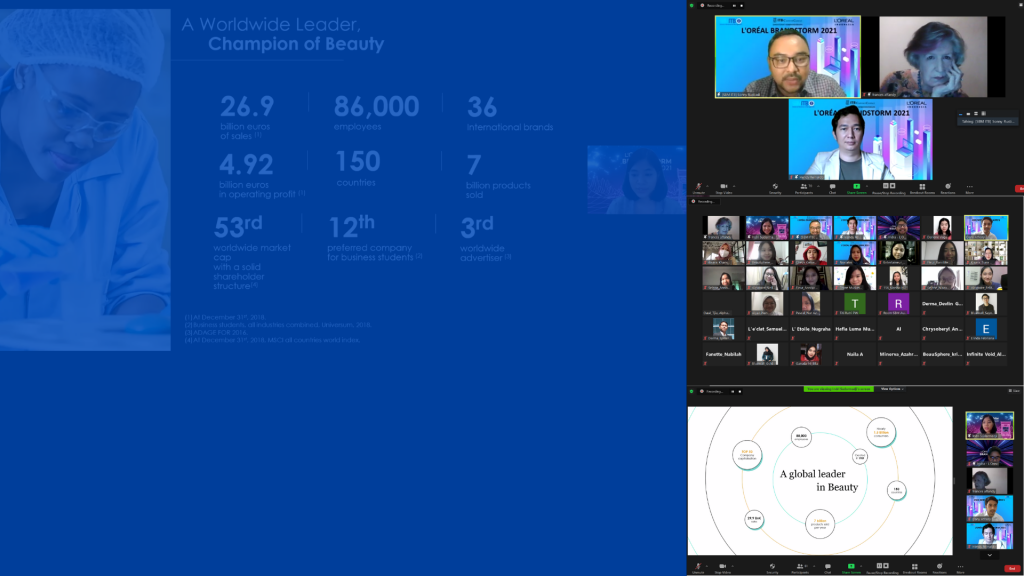Click Share Screen in the slide-sharing window toolbar

click(x=851, y=567)
